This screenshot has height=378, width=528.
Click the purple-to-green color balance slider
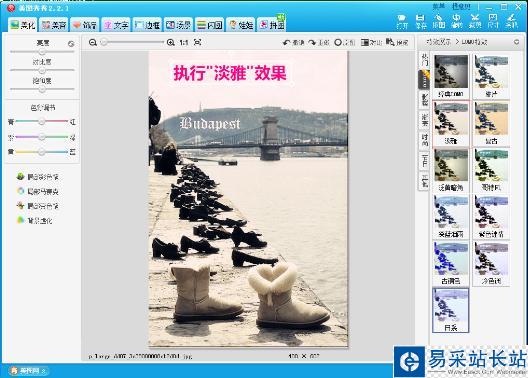[x=41, y=137]
